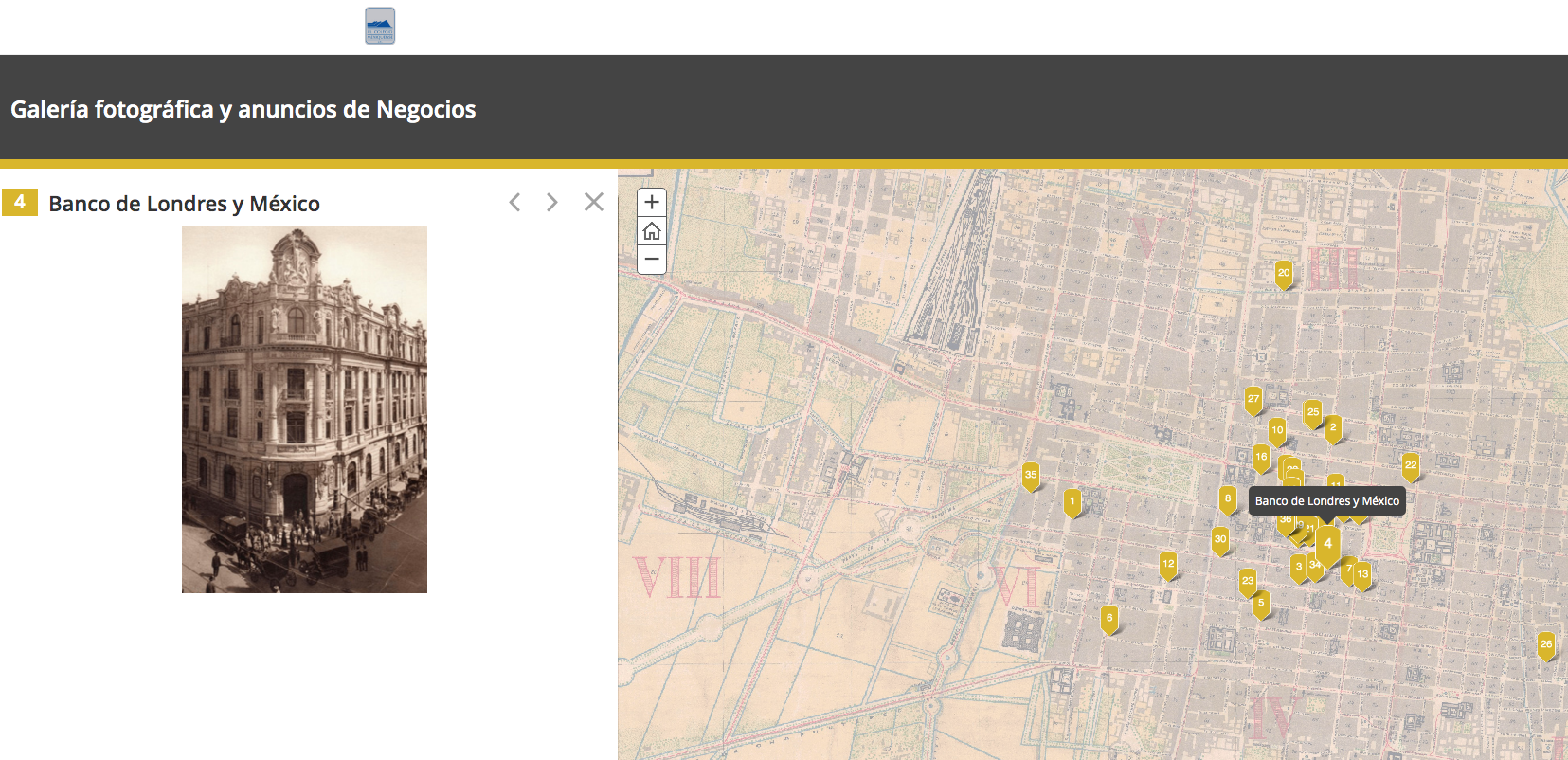Reset map to home extent
This screenshot has width=1568, height=760.
(652, 231)
